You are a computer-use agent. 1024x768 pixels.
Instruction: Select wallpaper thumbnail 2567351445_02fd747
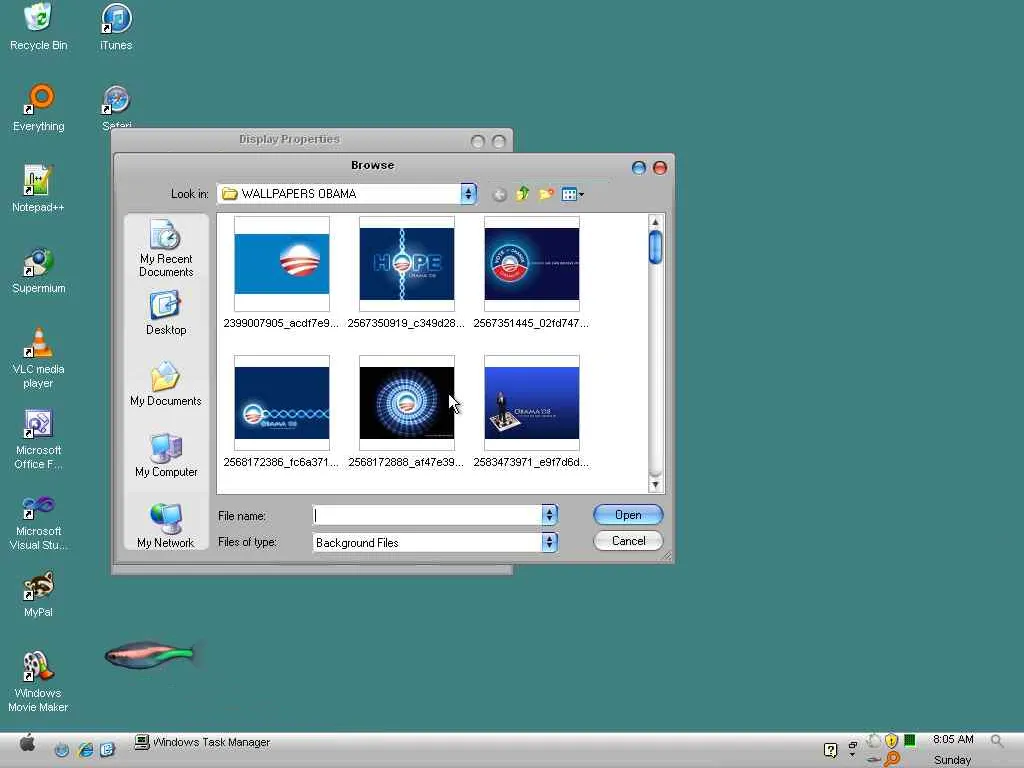tap(531, 273)
